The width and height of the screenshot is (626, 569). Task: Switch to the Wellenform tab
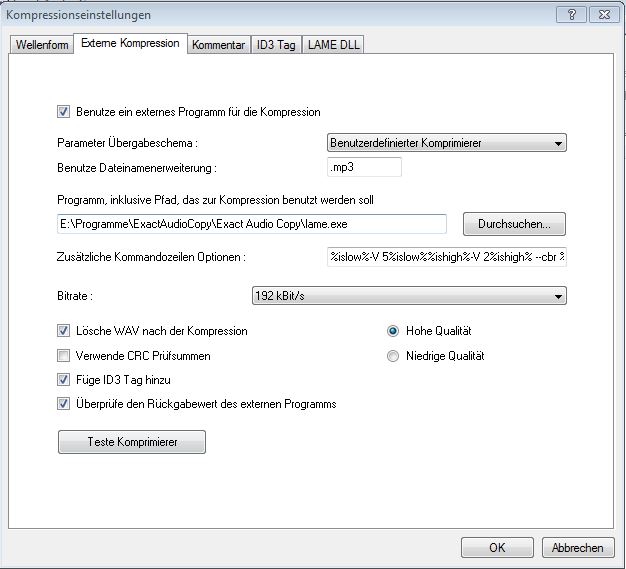click(x=42, y=45)
